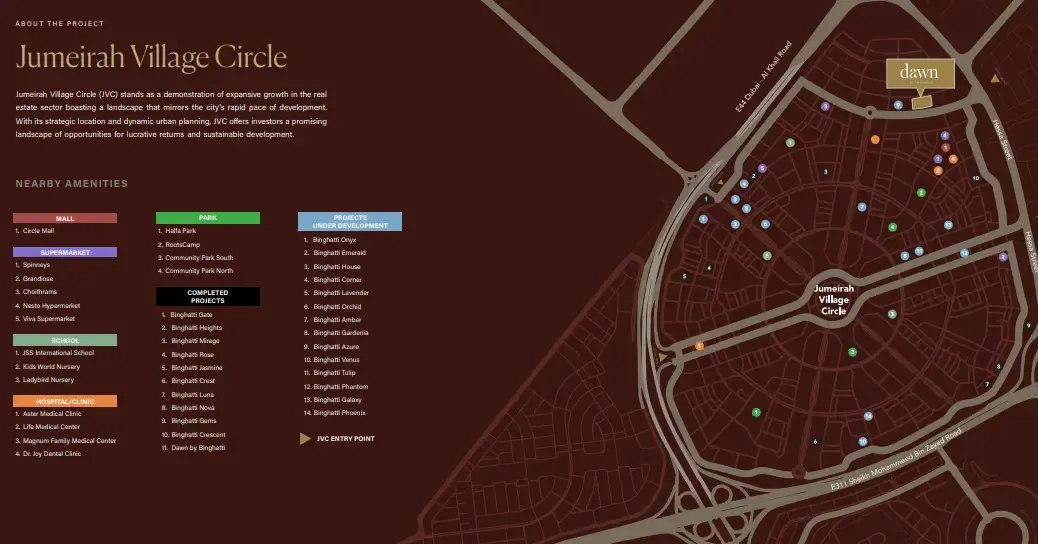
Task: Select the orange marker 1 on the west road
Action: (x=699, y=345)
